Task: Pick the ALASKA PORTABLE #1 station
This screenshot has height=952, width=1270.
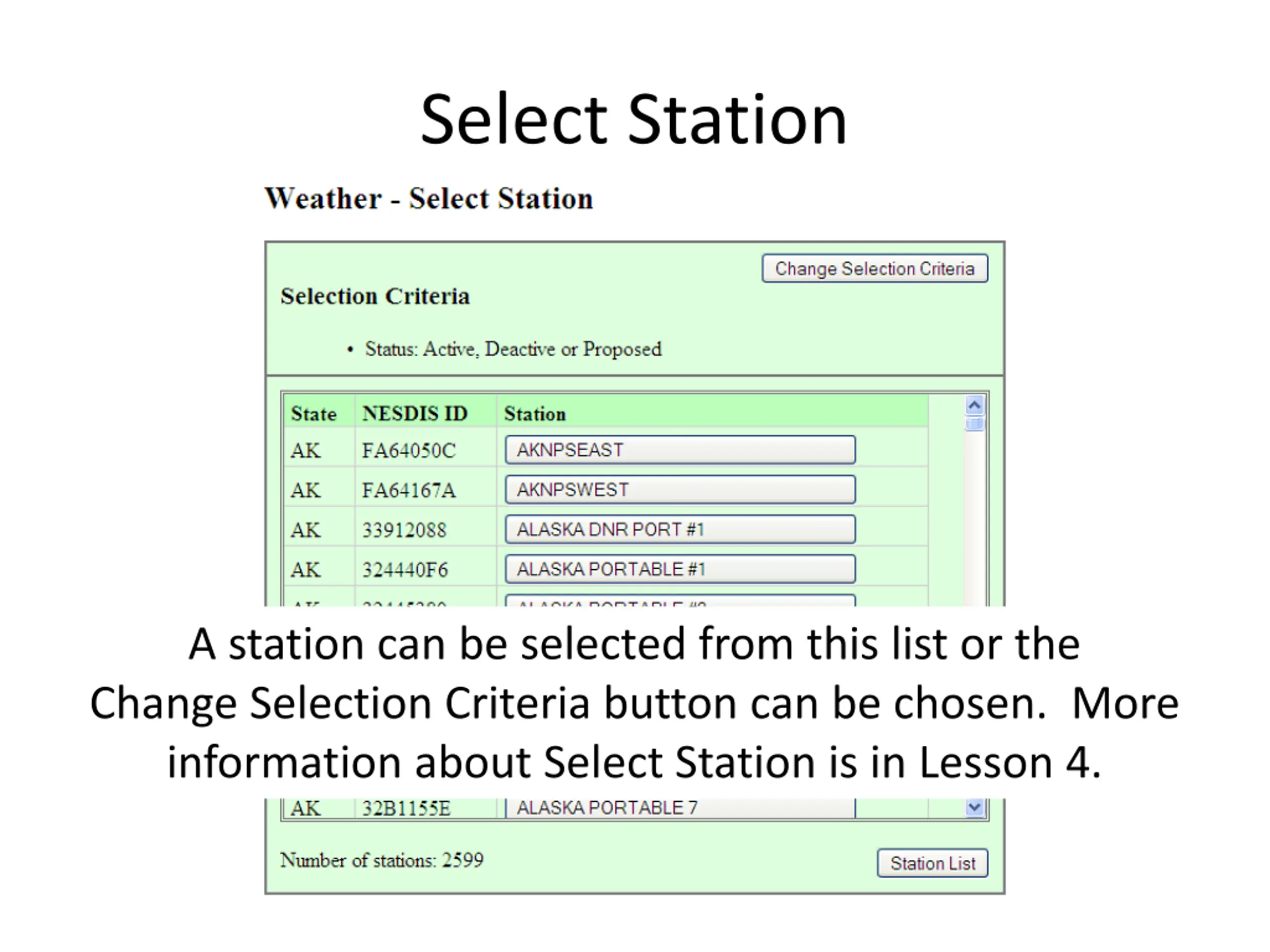Action: pos(680,569)
